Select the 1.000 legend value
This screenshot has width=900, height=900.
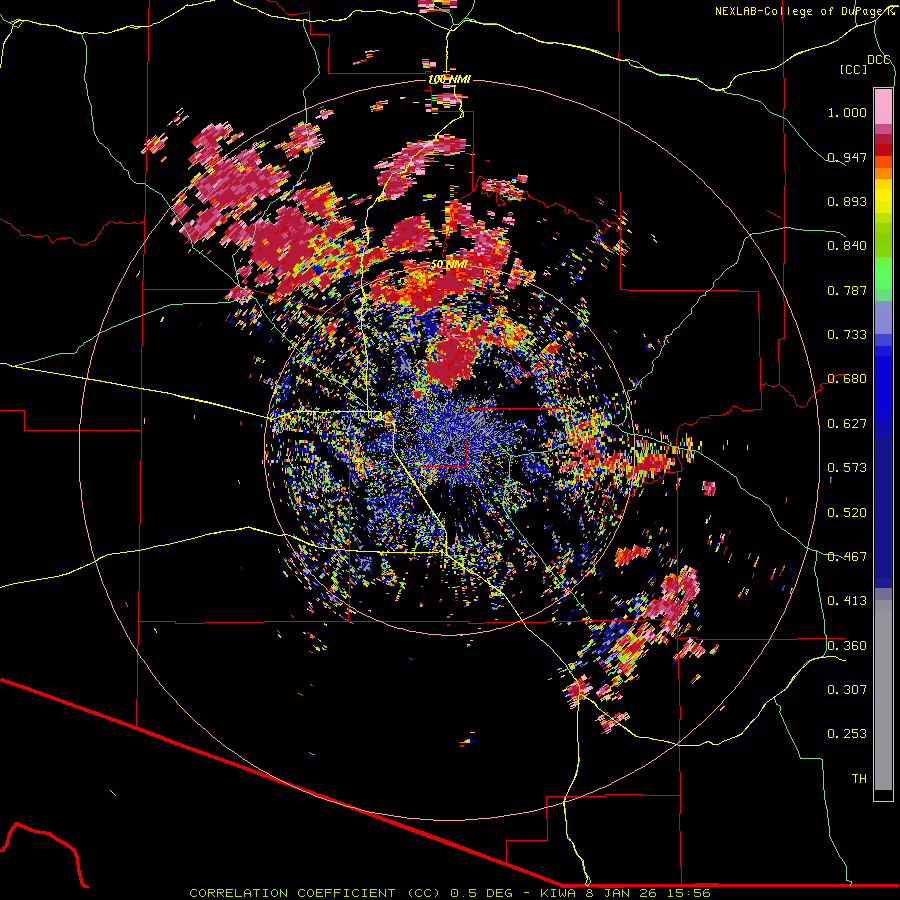[x=847, y=112]
